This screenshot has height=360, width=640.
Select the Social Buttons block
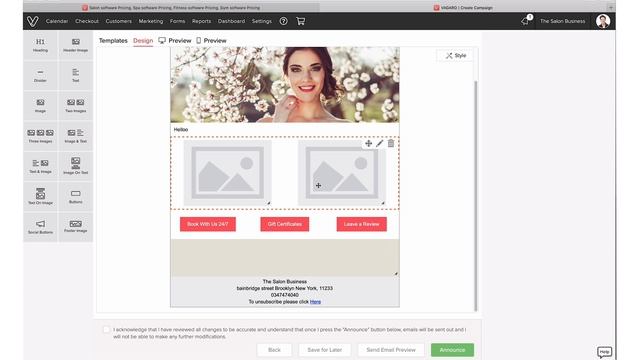coord(40,227)
